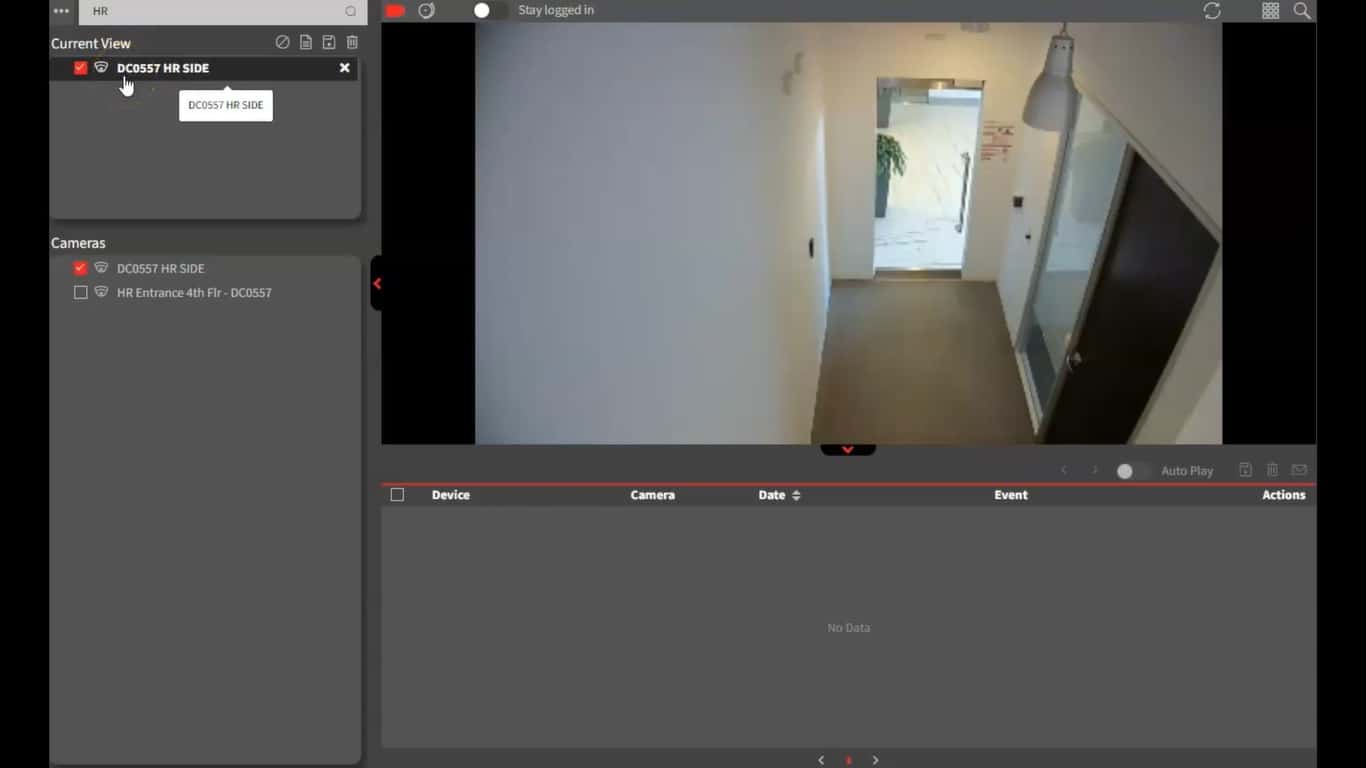Click the trash icon in Current View

click(352, 42)
